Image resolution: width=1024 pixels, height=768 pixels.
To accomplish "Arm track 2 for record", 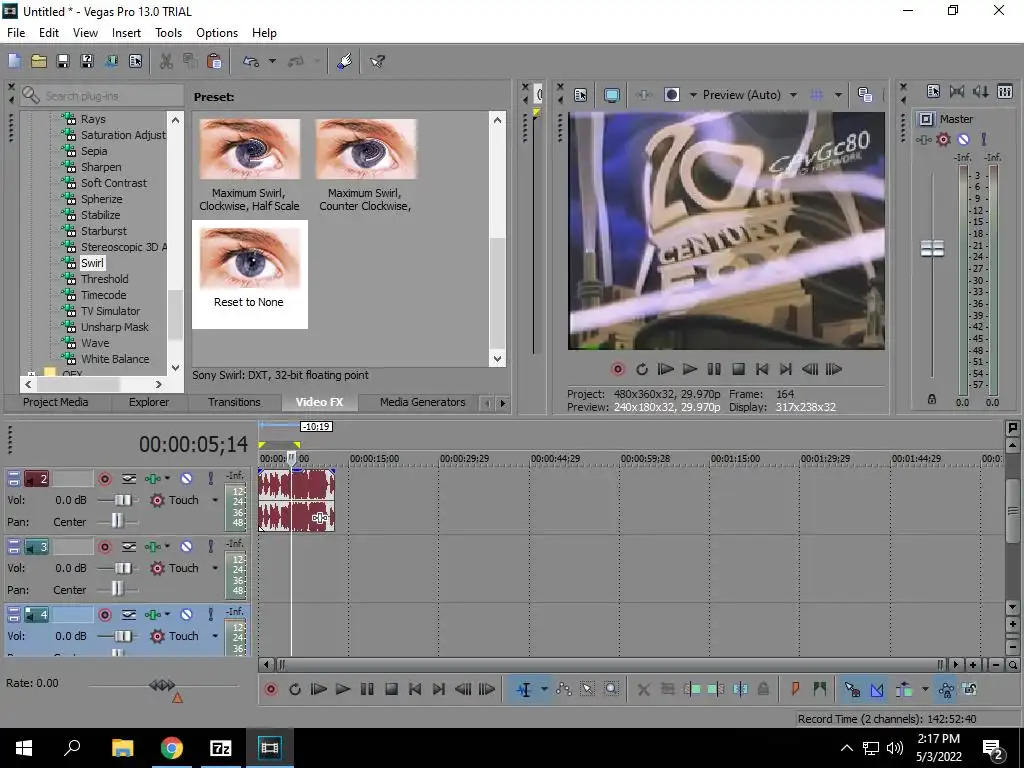I will click(x=104, y=479).
